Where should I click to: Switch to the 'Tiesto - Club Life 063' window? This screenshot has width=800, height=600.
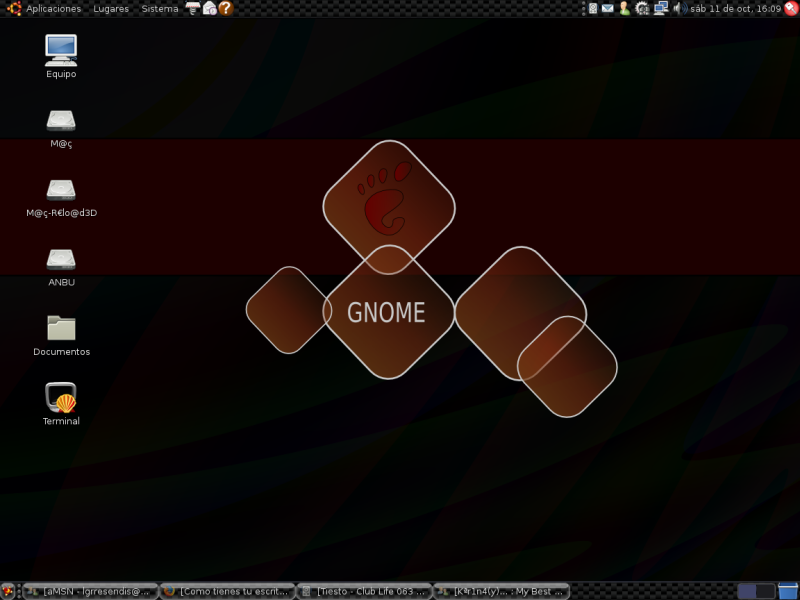pos(364,591)
